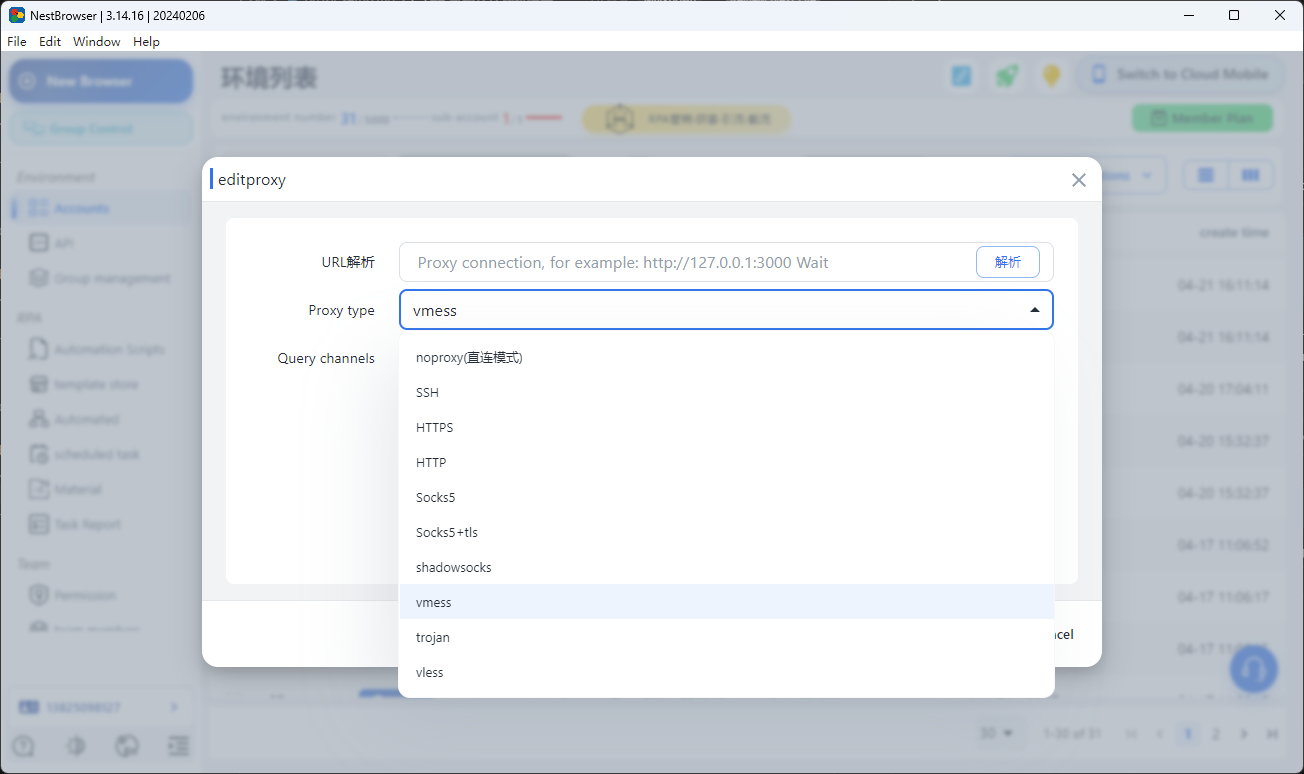1304x774 pixels.
Task: Click the green Member Plan button
Action: [x=1202, y=117]
